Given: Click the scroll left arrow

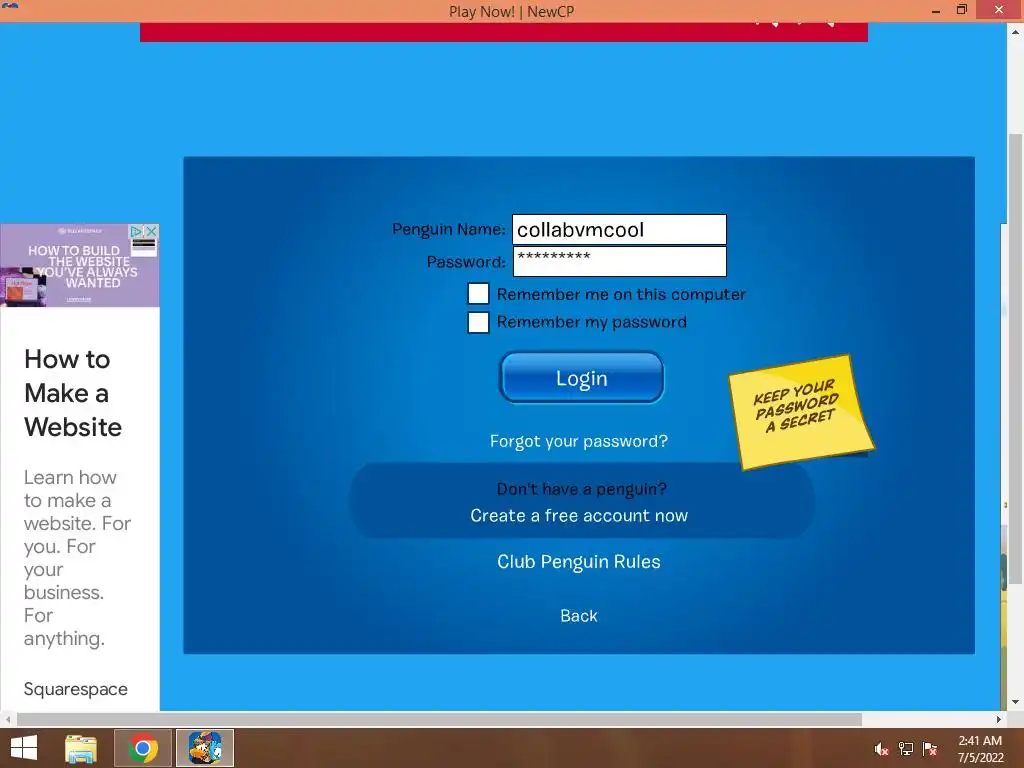Looking at the screenshot, I should click(x=7, y=719).
